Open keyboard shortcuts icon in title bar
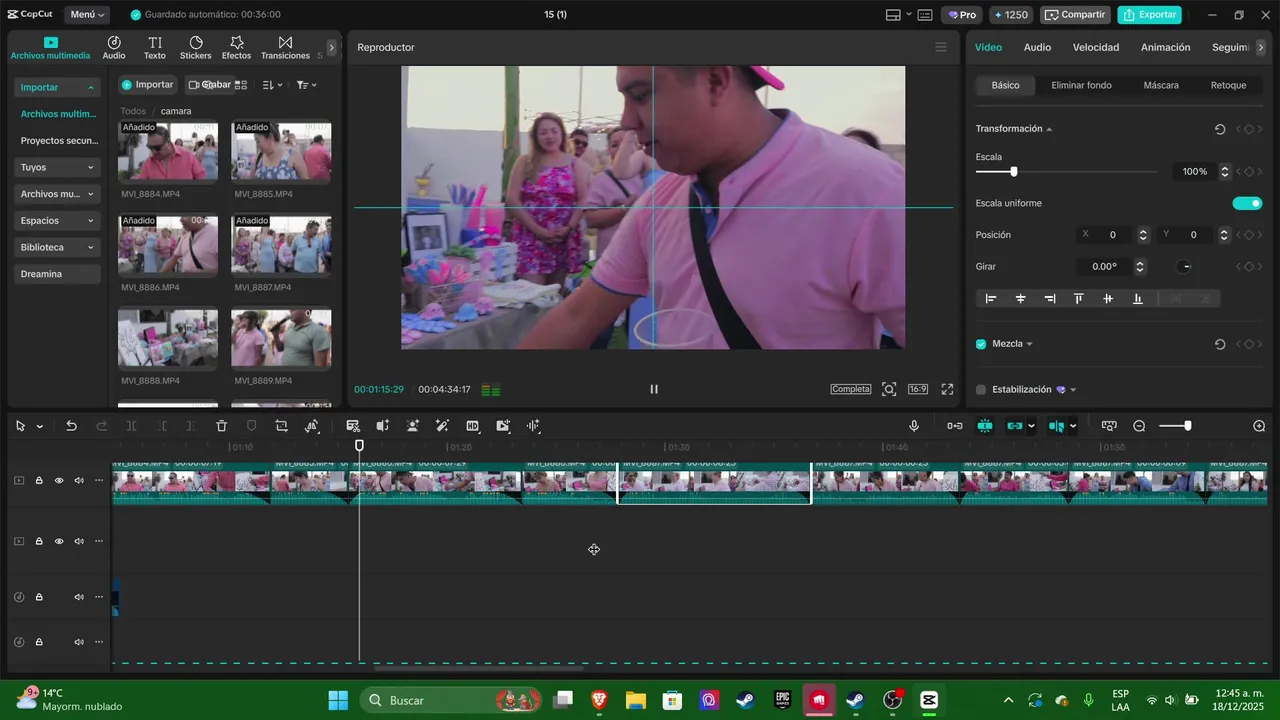Screen dimensions: 1280x720 [925, 15]
